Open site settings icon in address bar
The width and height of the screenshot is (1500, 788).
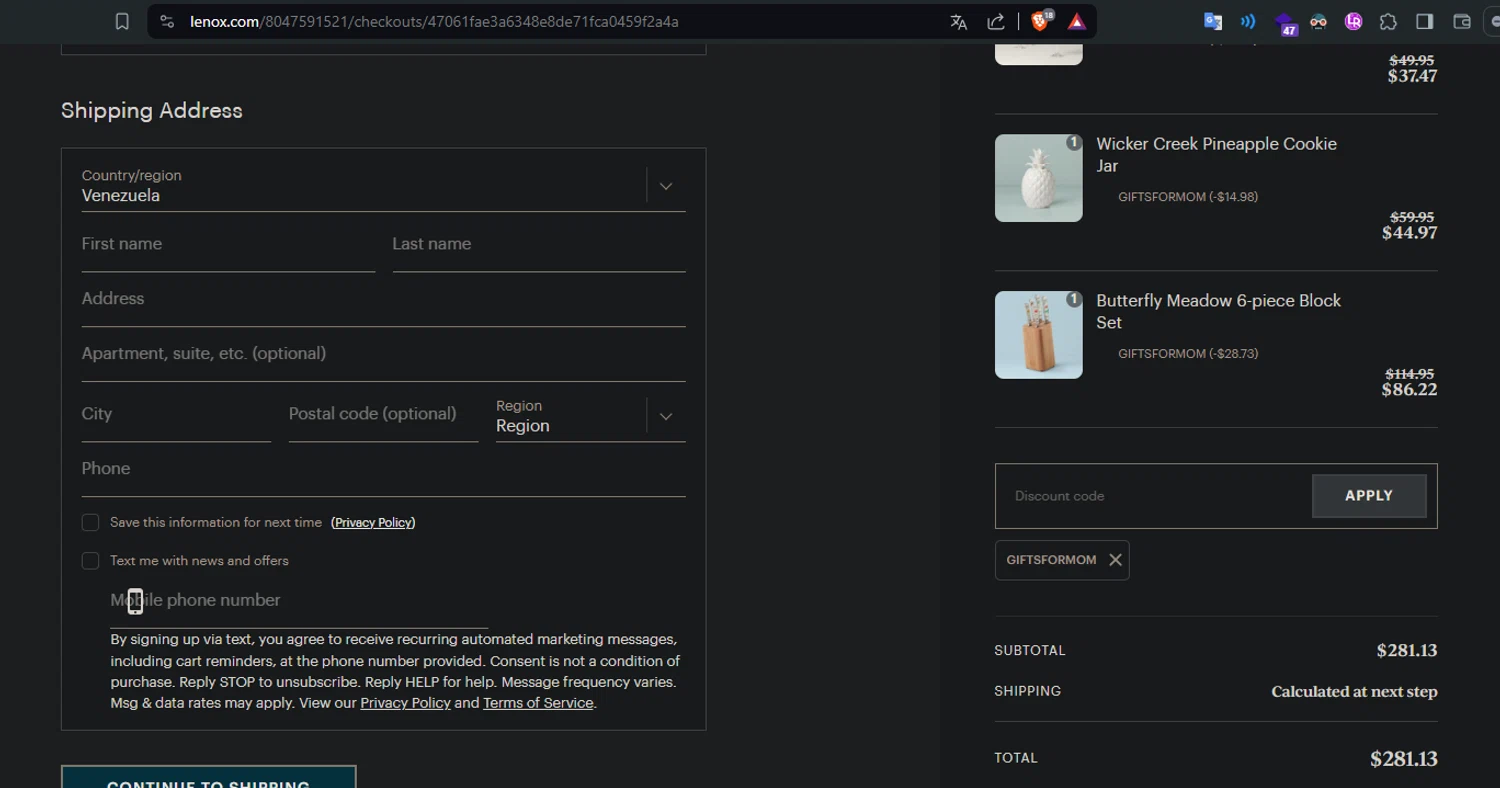click(x=167, y=21)
